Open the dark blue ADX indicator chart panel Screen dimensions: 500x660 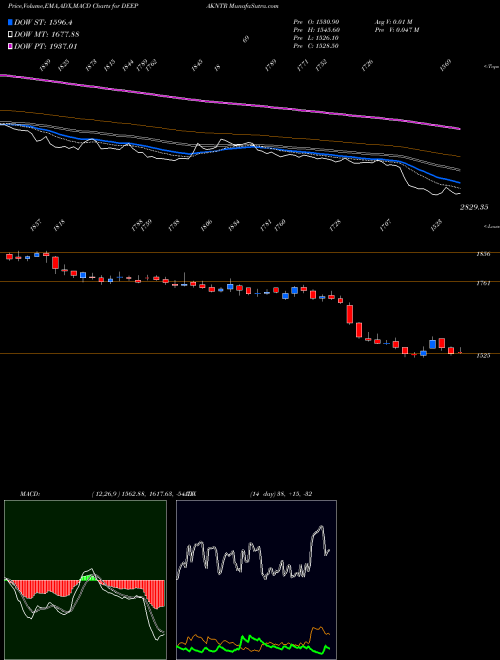click(x=256, y=580)
